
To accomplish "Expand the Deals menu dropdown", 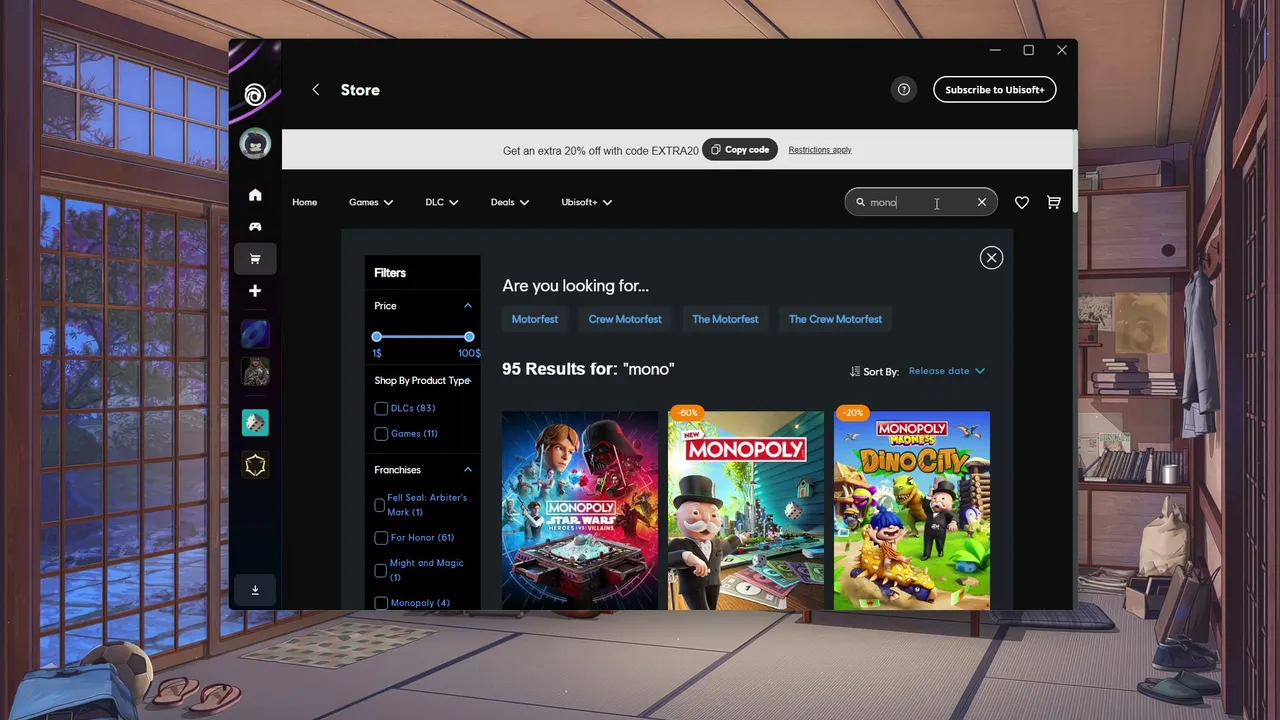I will point(510,202).
